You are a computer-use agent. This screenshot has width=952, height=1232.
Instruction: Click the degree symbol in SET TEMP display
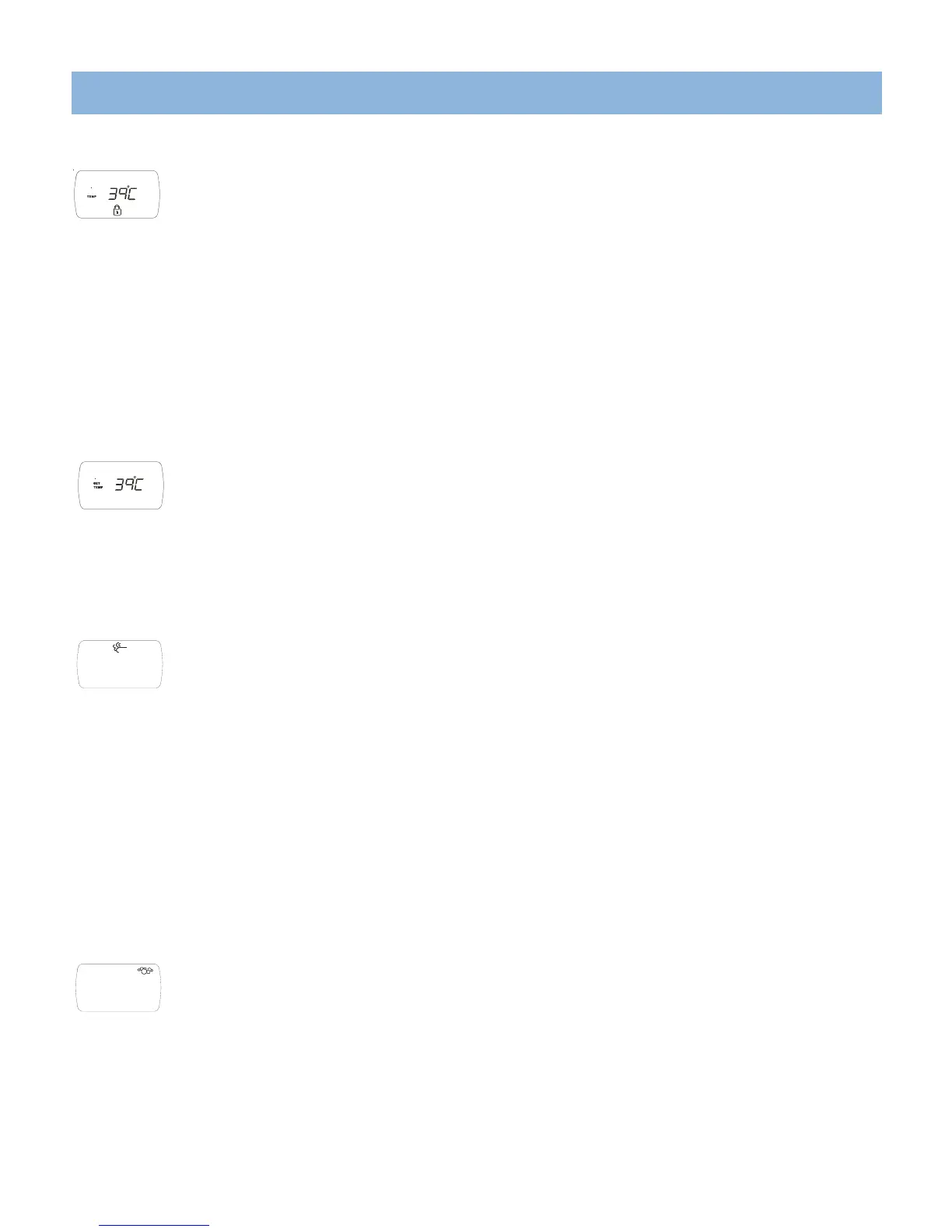pos(135,478)
